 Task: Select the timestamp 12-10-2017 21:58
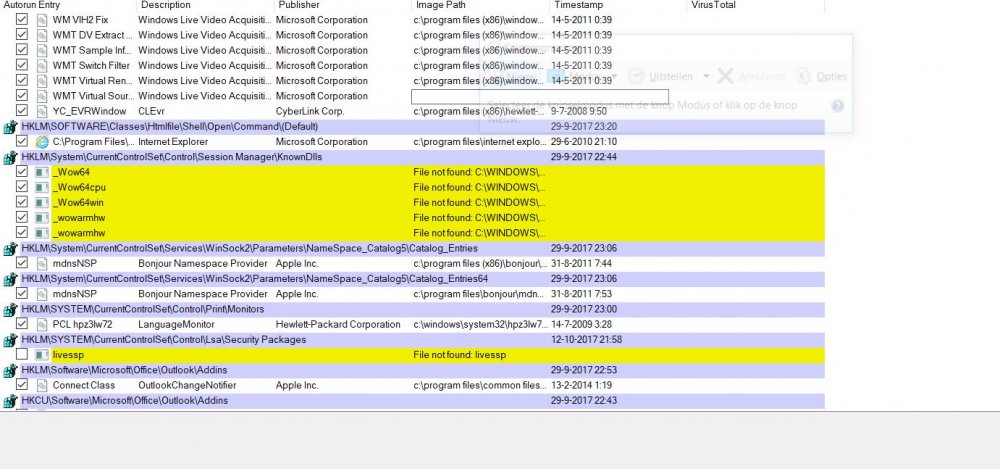[587, 340]
